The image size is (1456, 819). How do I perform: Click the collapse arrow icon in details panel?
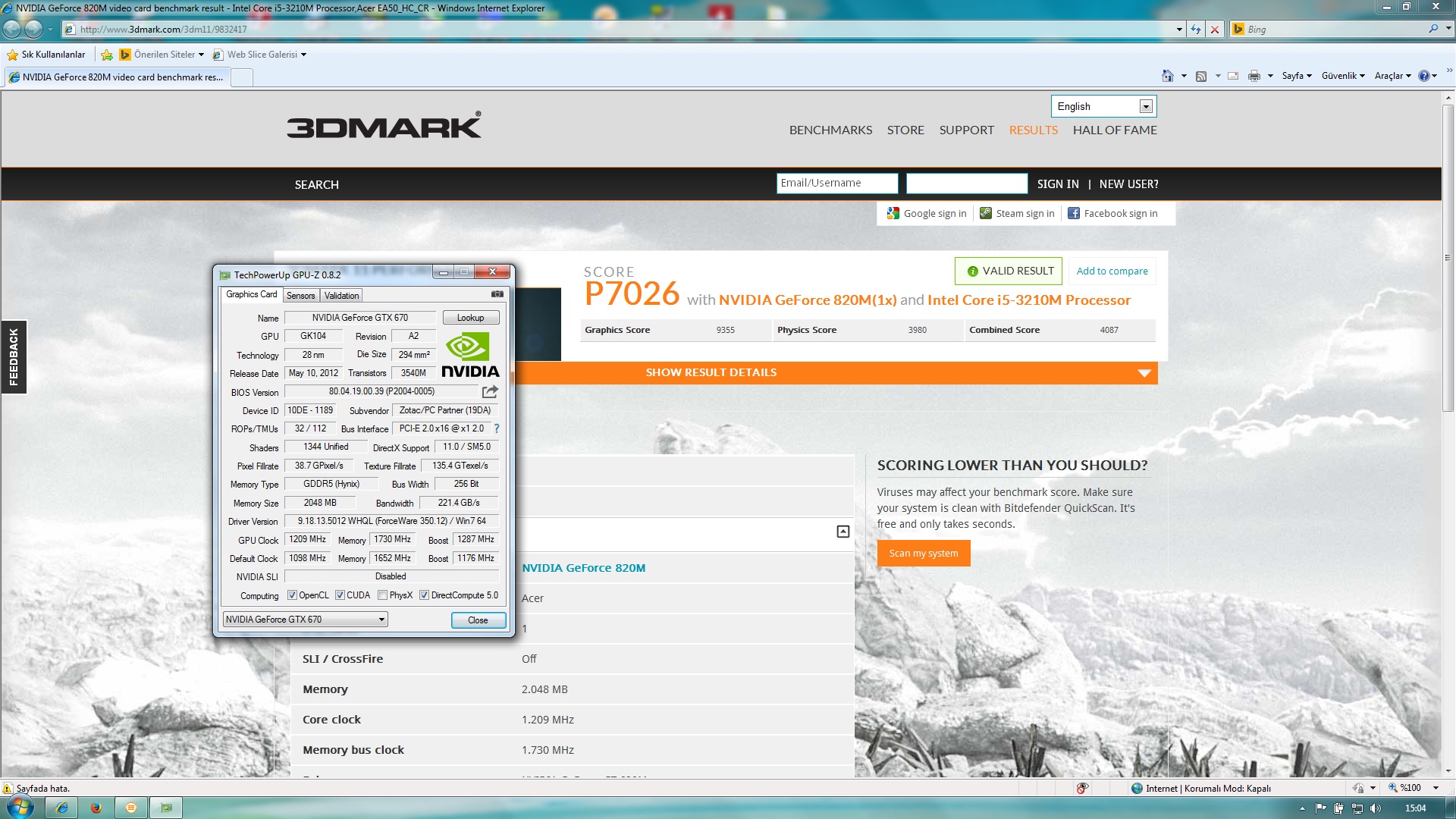click(843, 532)
